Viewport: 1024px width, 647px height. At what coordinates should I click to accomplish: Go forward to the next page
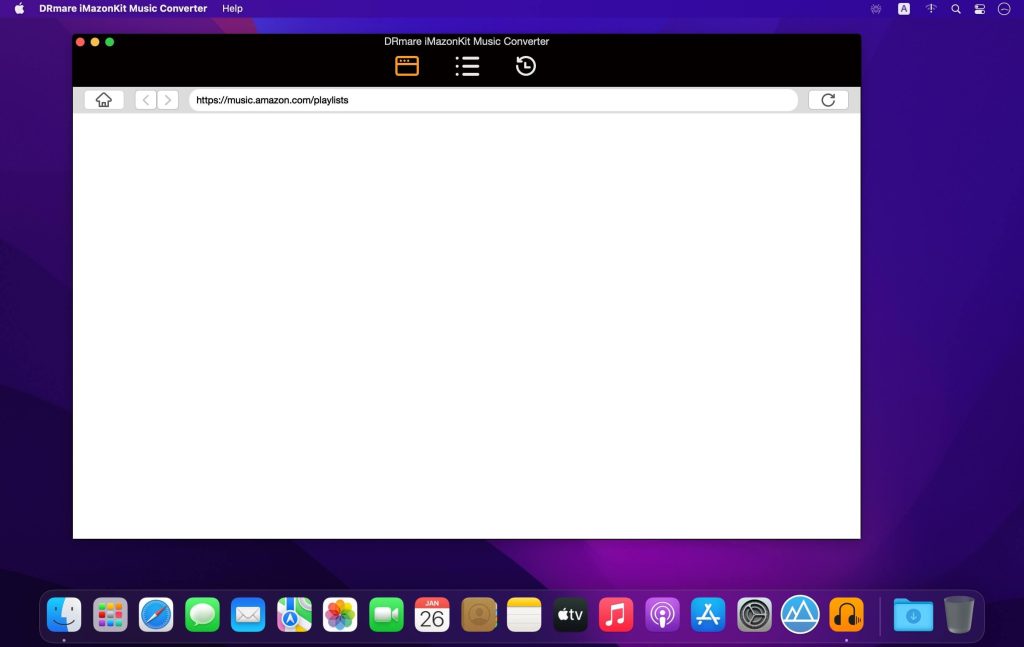click(x=167, y=99)
